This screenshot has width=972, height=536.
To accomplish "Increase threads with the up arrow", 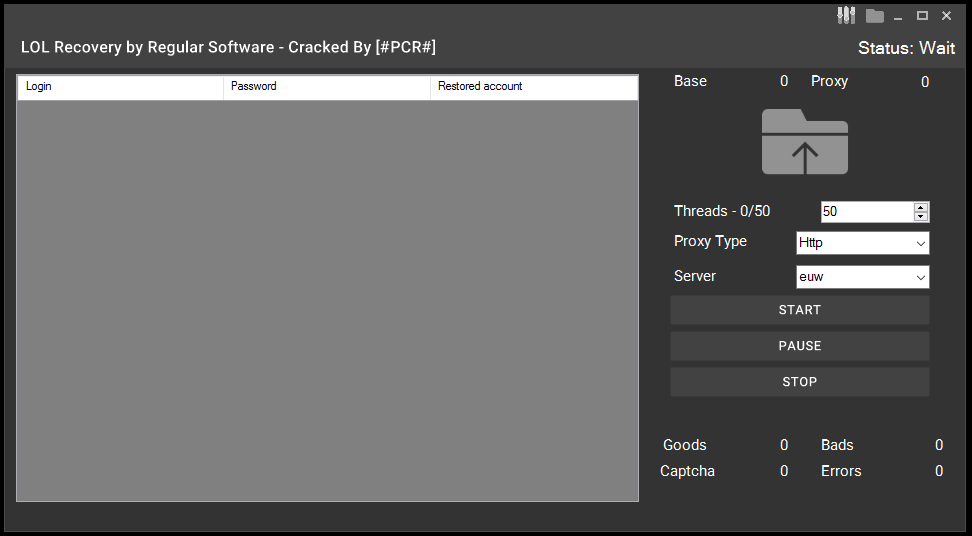I will click(921, 207).
